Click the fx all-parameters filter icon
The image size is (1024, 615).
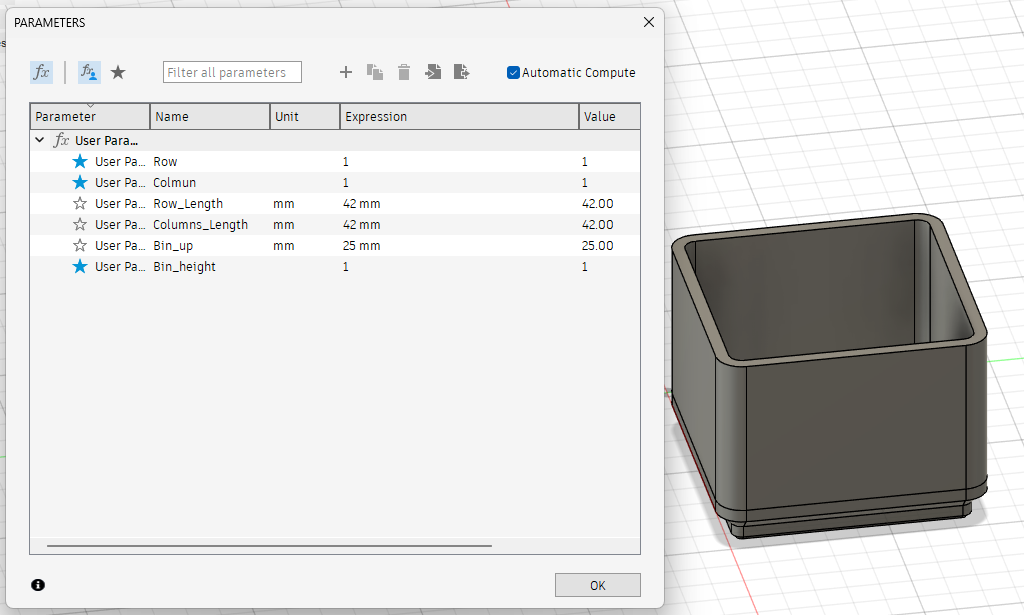41,72
